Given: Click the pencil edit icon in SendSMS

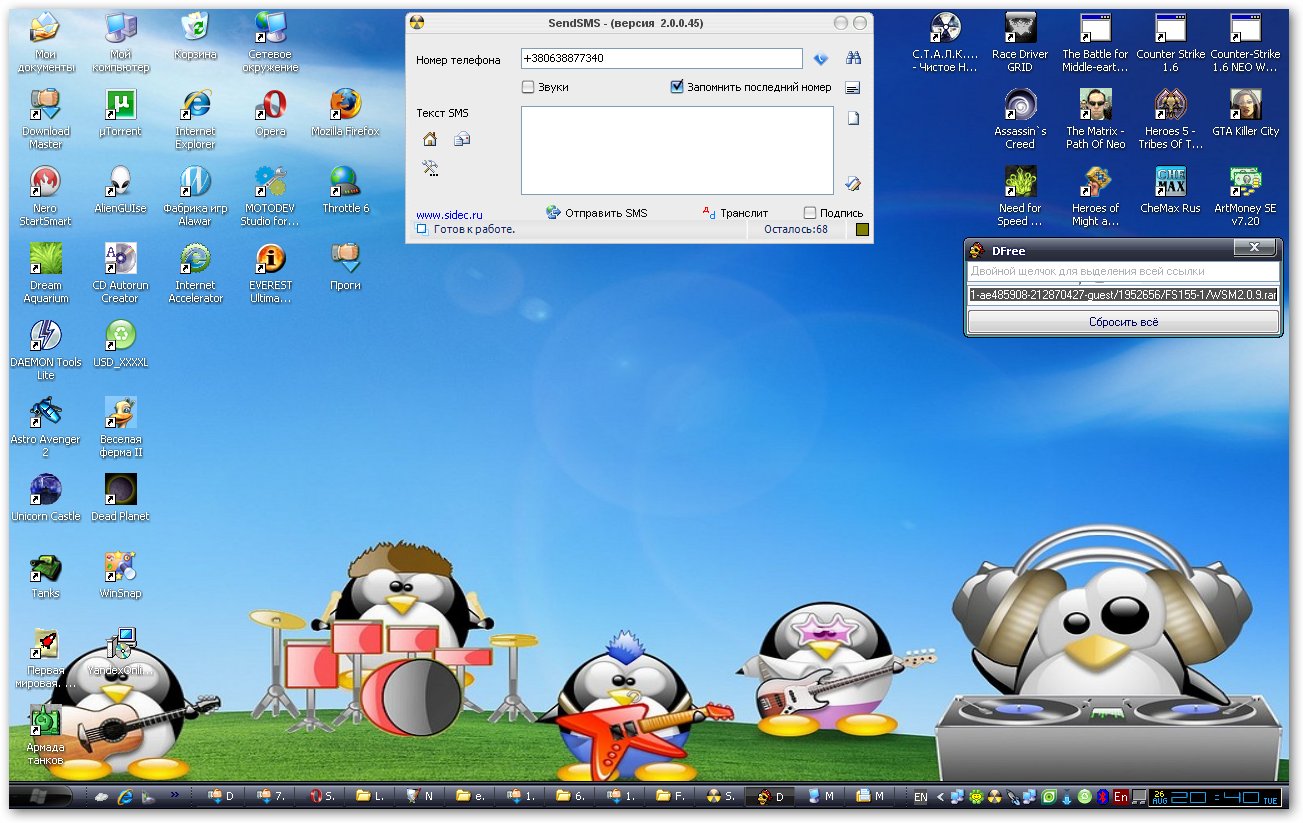Looking at the screenshot, I should pos(853,183).
